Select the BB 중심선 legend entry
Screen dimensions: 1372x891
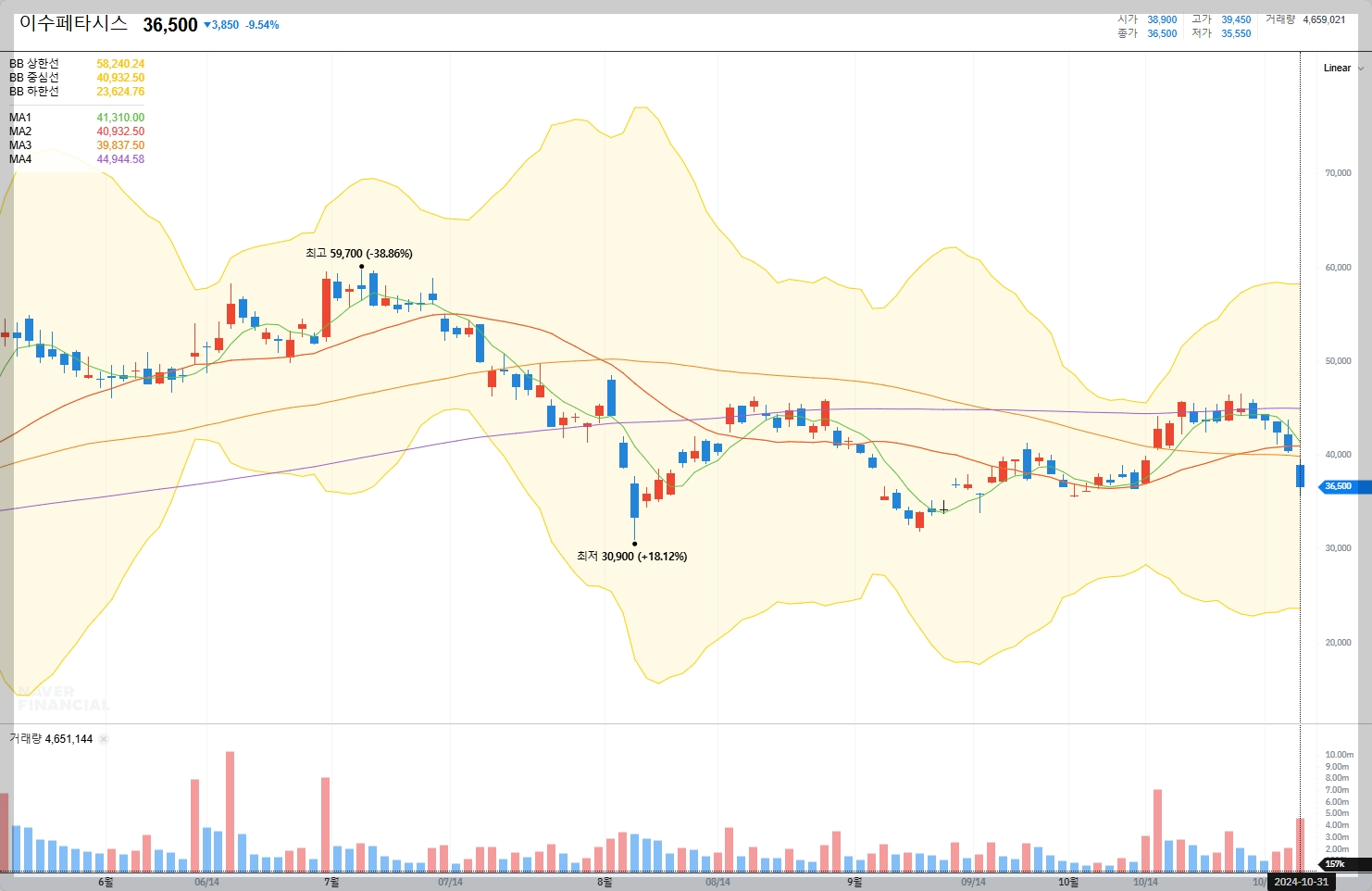(x=34, y=78)
